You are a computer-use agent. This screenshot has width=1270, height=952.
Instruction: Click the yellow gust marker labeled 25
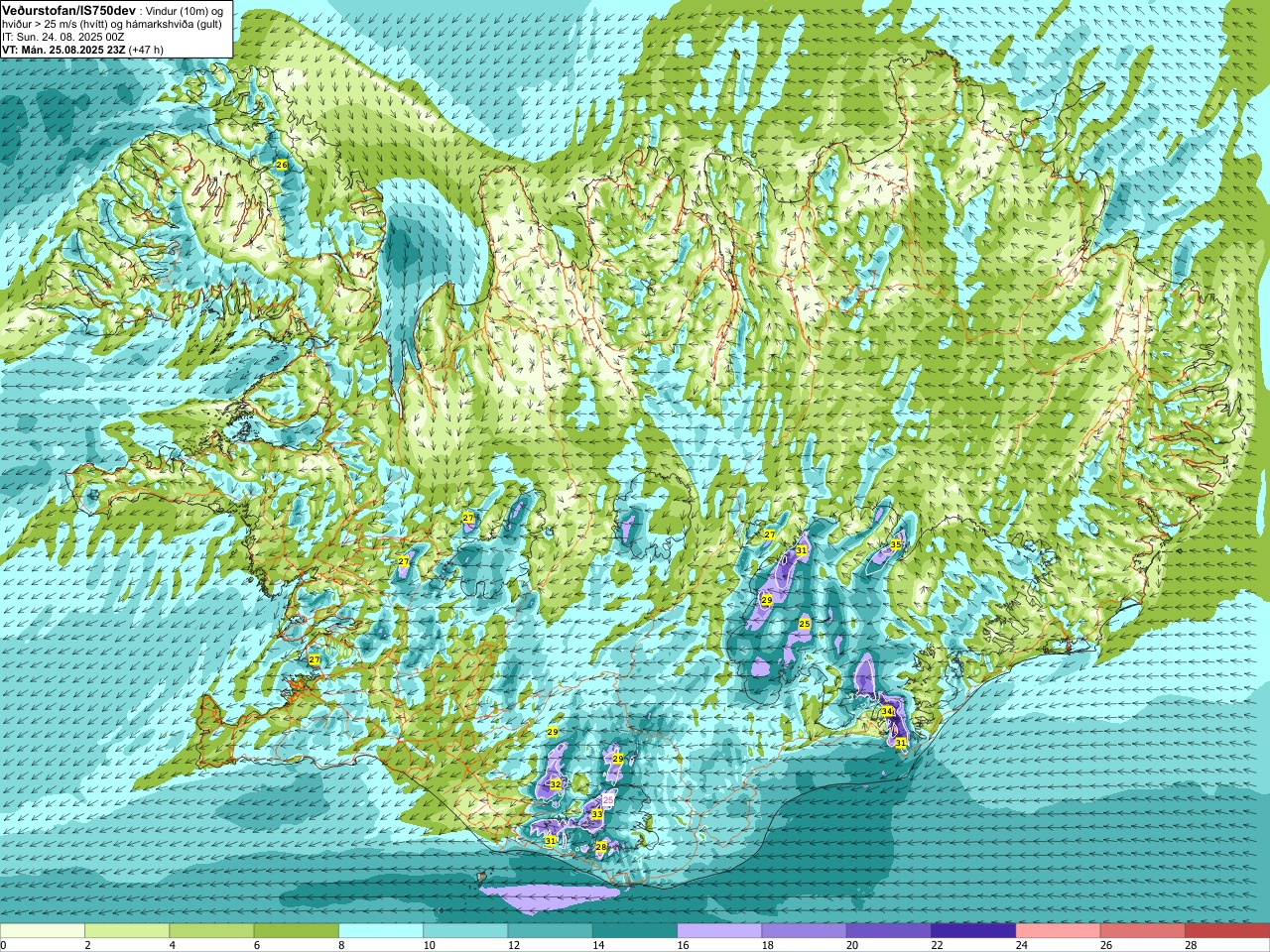pos(805,623)
